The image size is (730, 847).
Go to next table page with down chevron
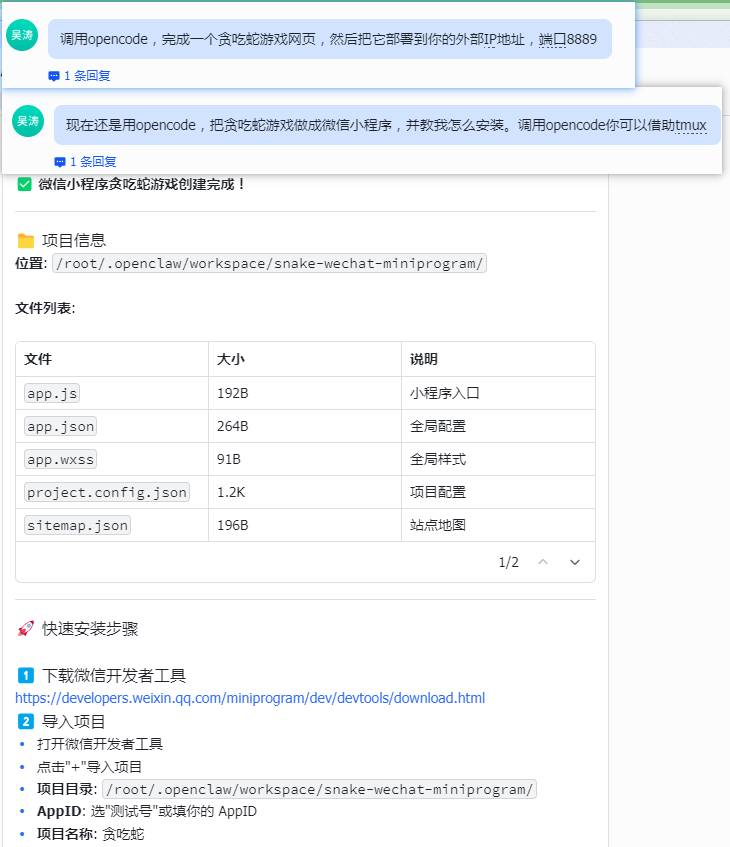[575, 562]
